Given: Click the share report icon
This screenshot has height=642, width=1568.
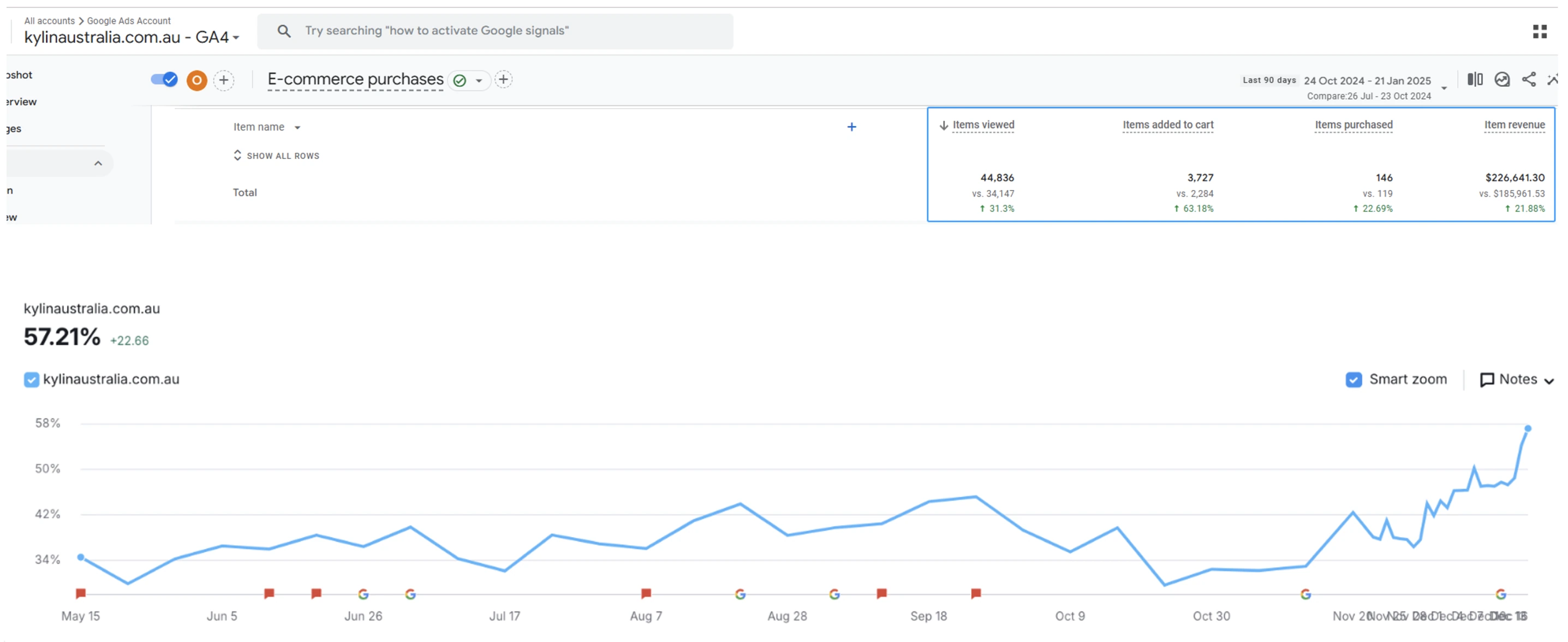Looking at the screenshot, I should pos(1529,79).
